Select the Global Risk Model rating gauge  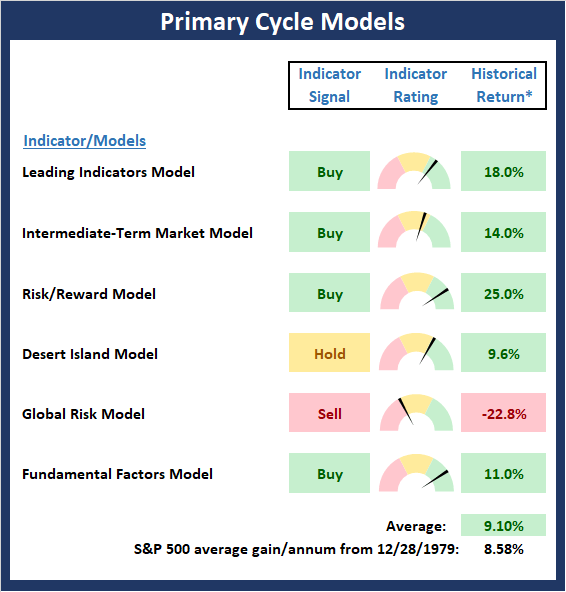(x=416, y=412)
